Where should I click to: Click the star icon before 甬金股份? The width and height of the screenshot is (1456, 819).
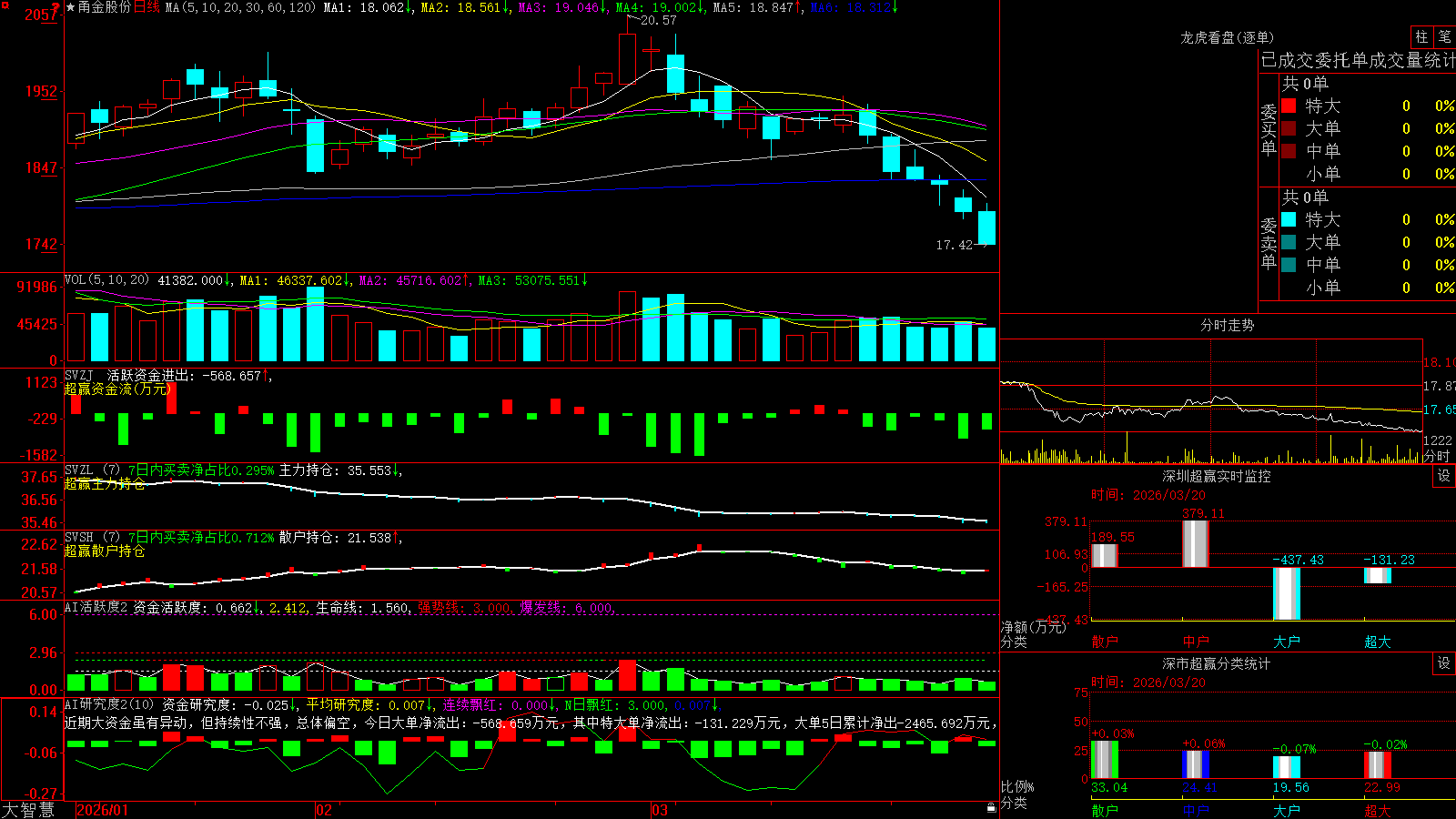point(70,7)
